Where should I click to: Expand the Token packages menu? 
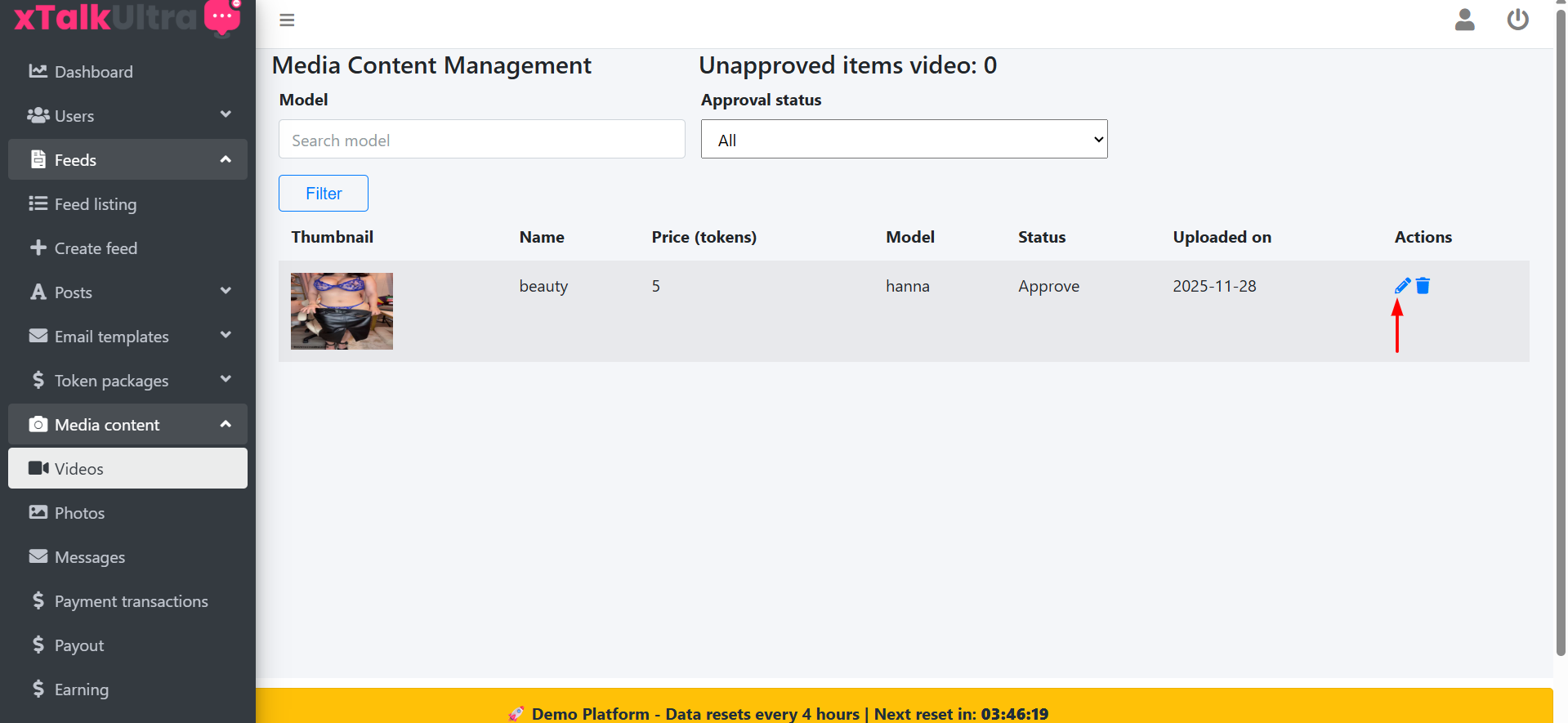coord(127,381)
